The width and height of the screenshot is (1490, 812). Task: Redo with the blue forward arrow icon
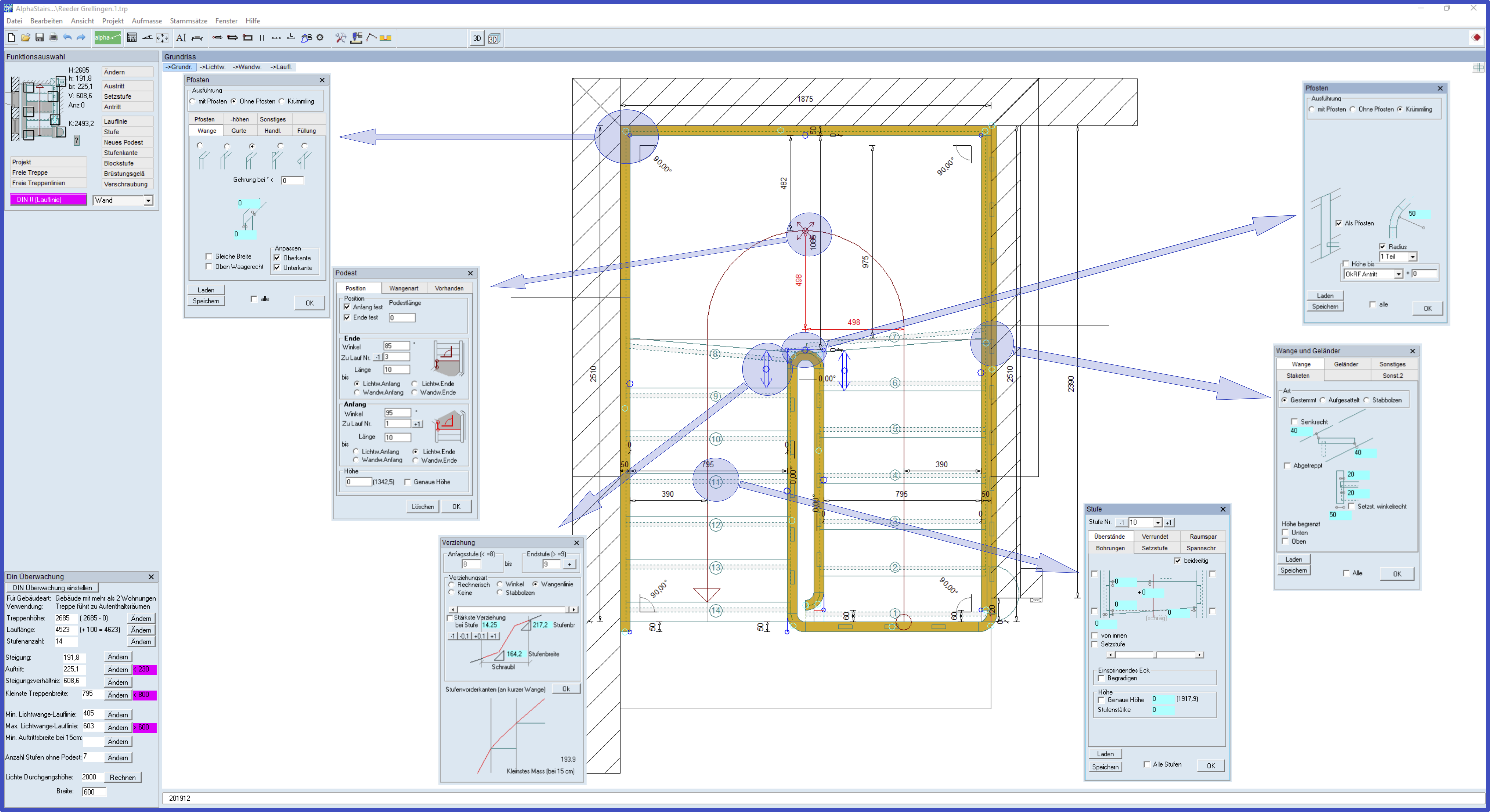81,37
